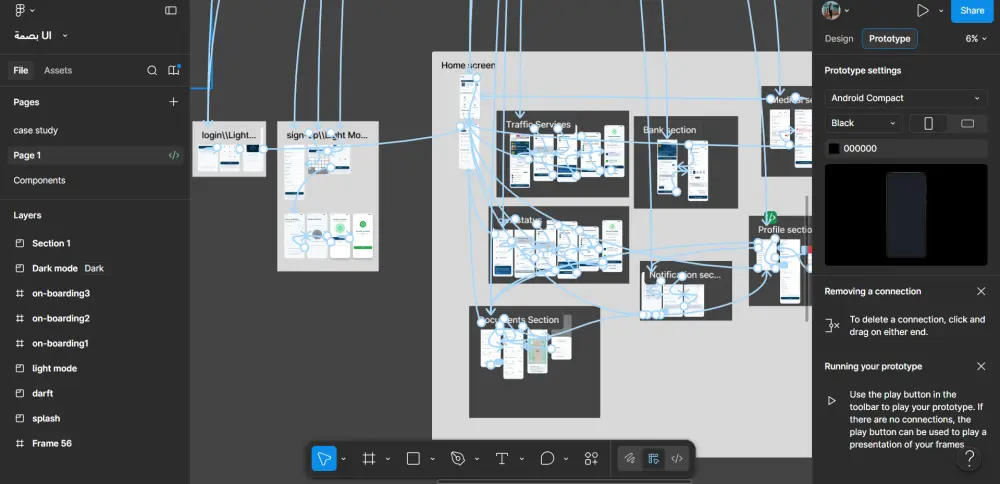
Task: Select Page 1 in pages list
Action: coord(96,155)
